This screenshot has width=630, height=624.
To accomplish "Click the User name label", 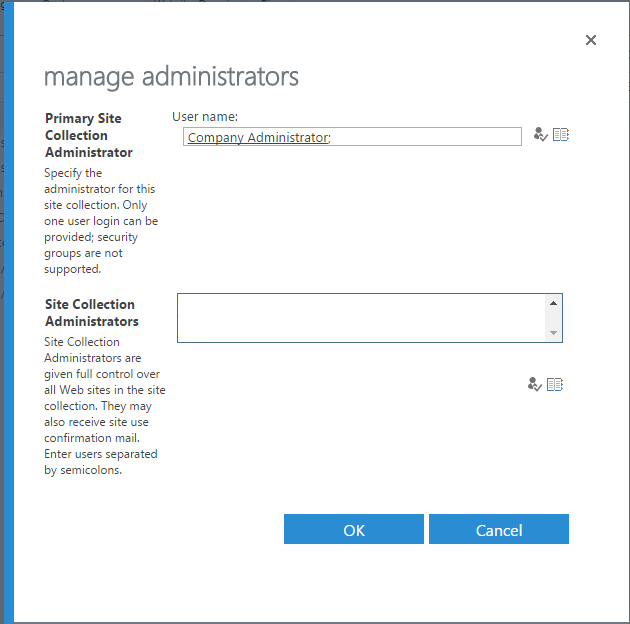I will [205, 117].
